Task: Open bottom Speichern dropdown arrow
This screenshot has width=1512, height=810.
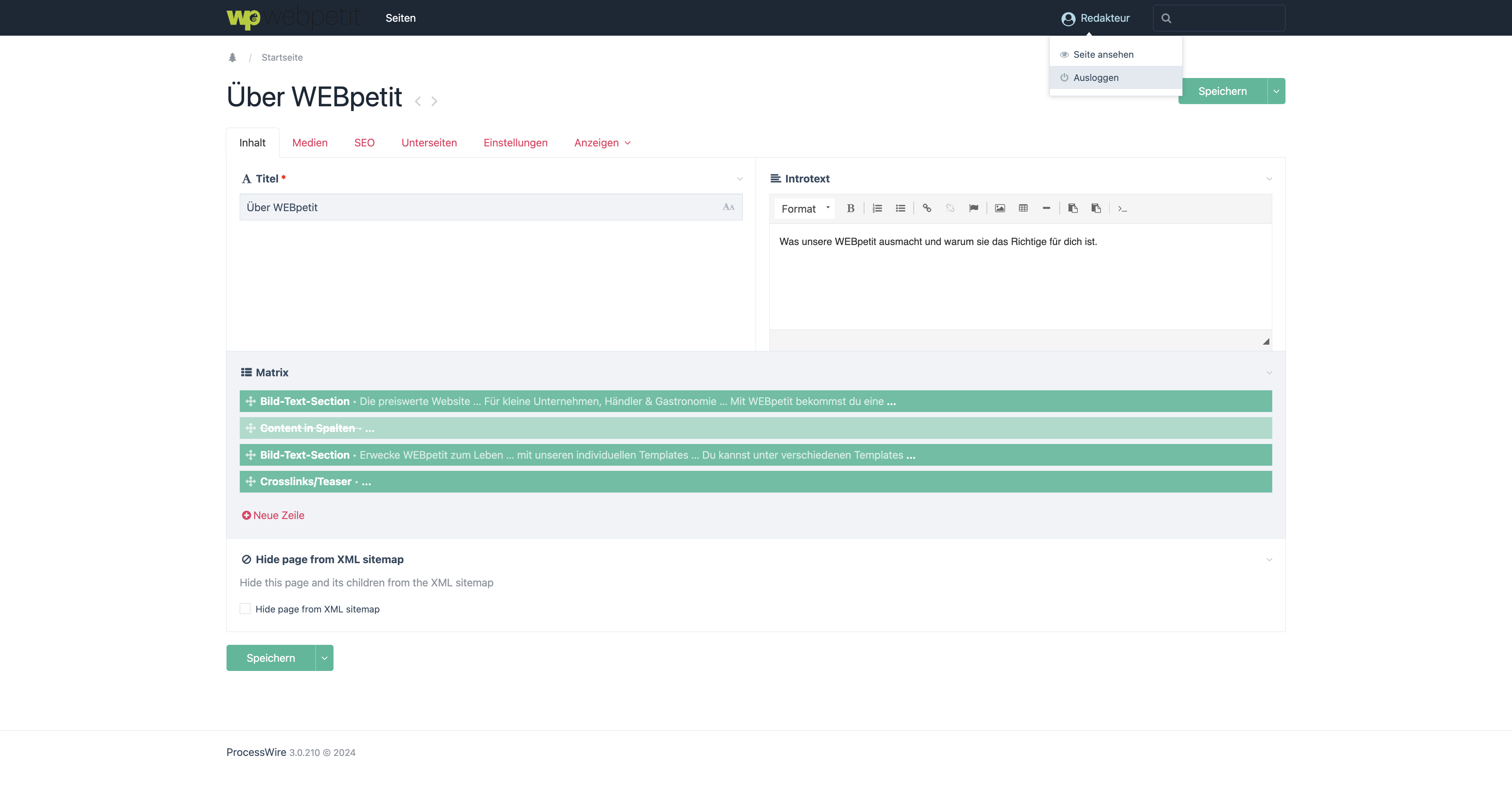Action: 325,658
